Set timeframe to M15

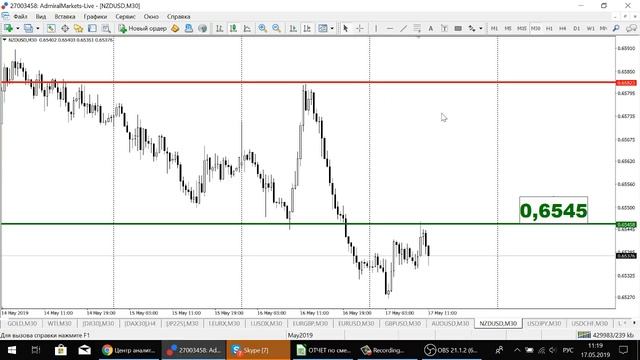tap(522, 28)
